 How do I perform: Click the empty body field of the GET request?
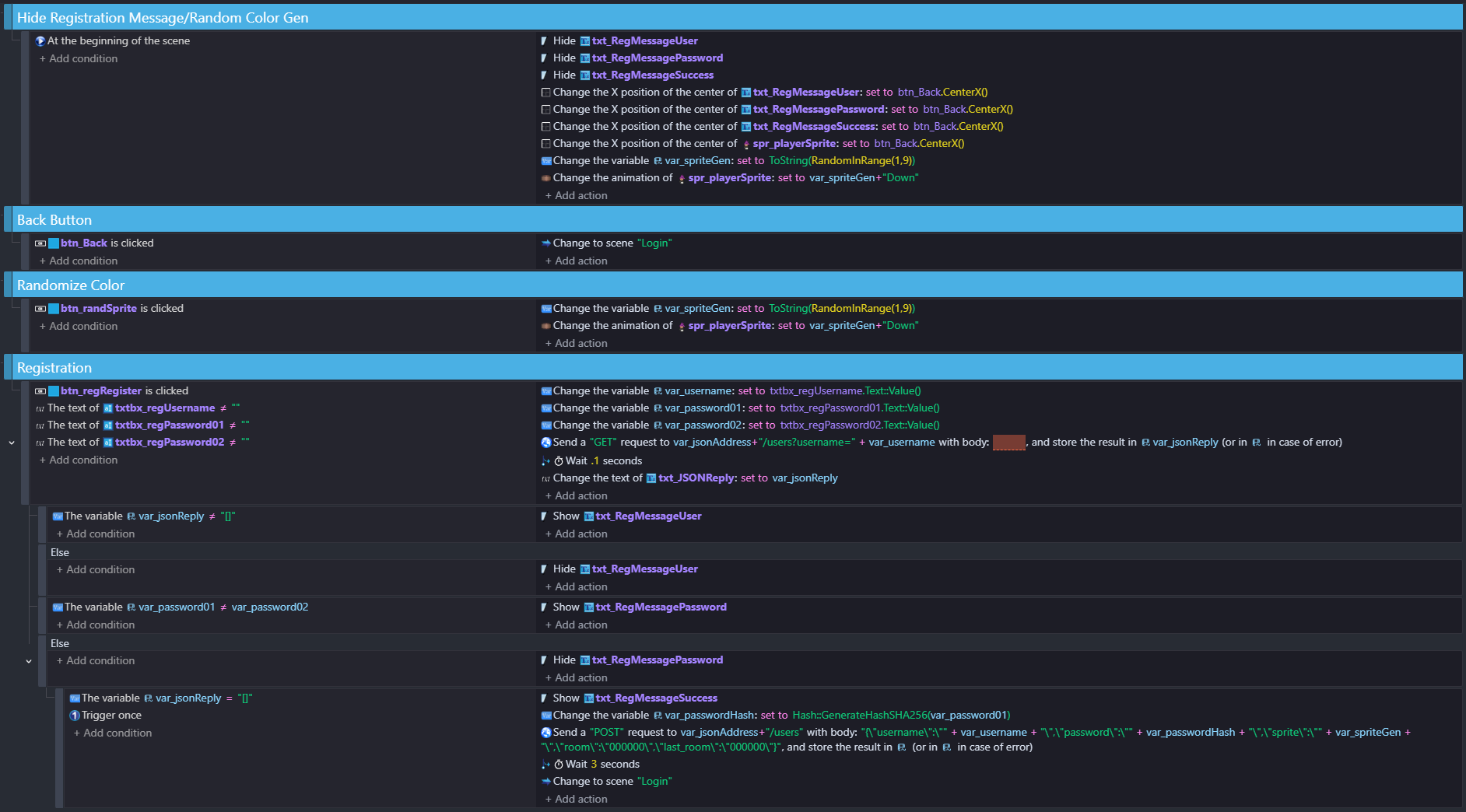point(1008,443)
